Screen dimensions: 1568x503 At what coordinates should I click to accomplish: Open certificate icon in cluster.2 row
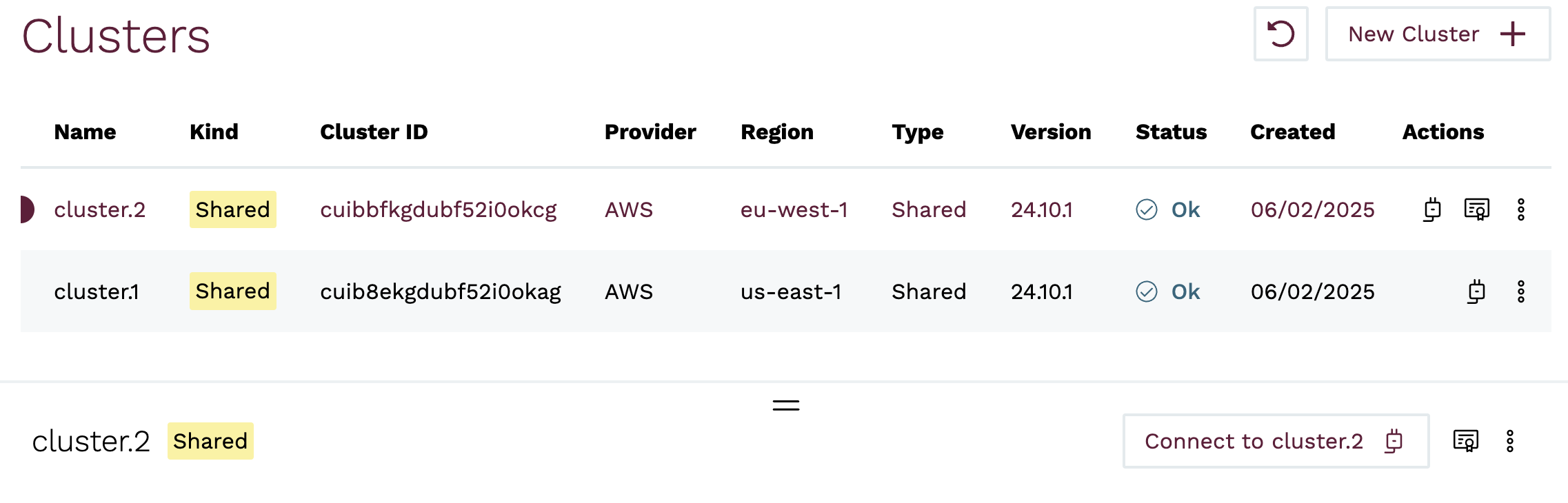pyautogui.click(x=1476, y=209)
